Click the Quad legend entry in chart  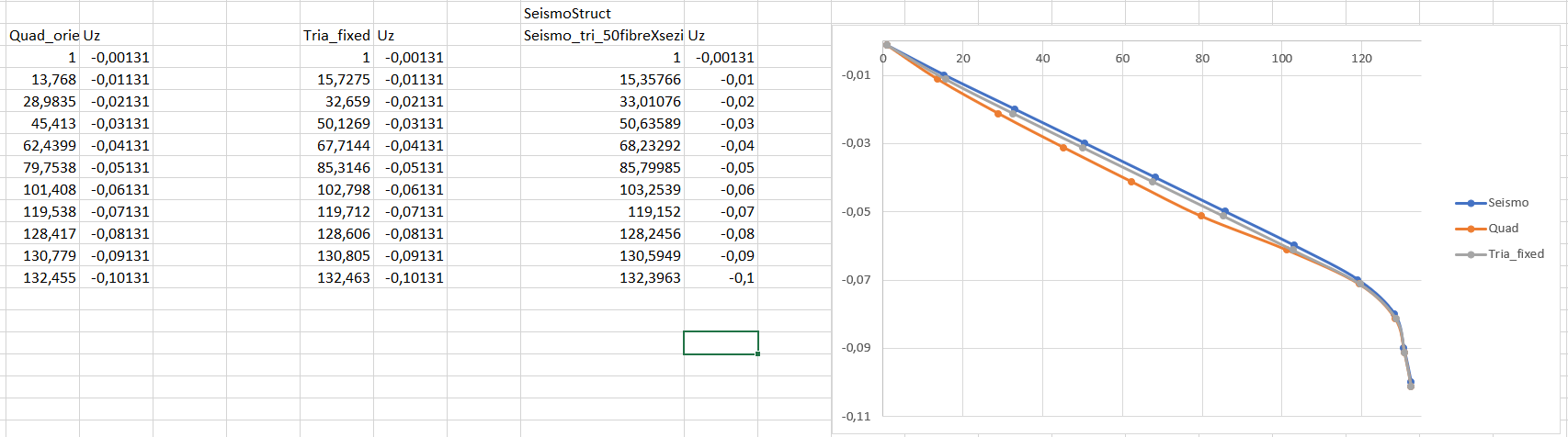coord(1487,229)
